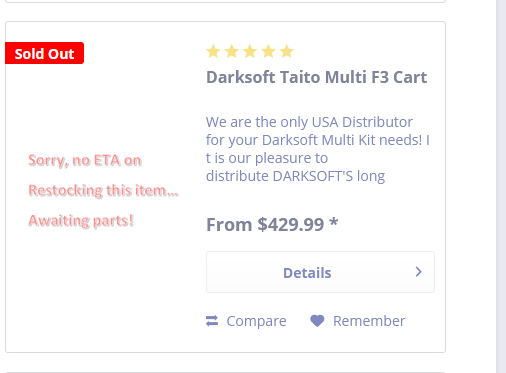The height and width of the screenshot is (373, 506).
Task: Click the right chevron inside Details button
Action: (419, 272)
